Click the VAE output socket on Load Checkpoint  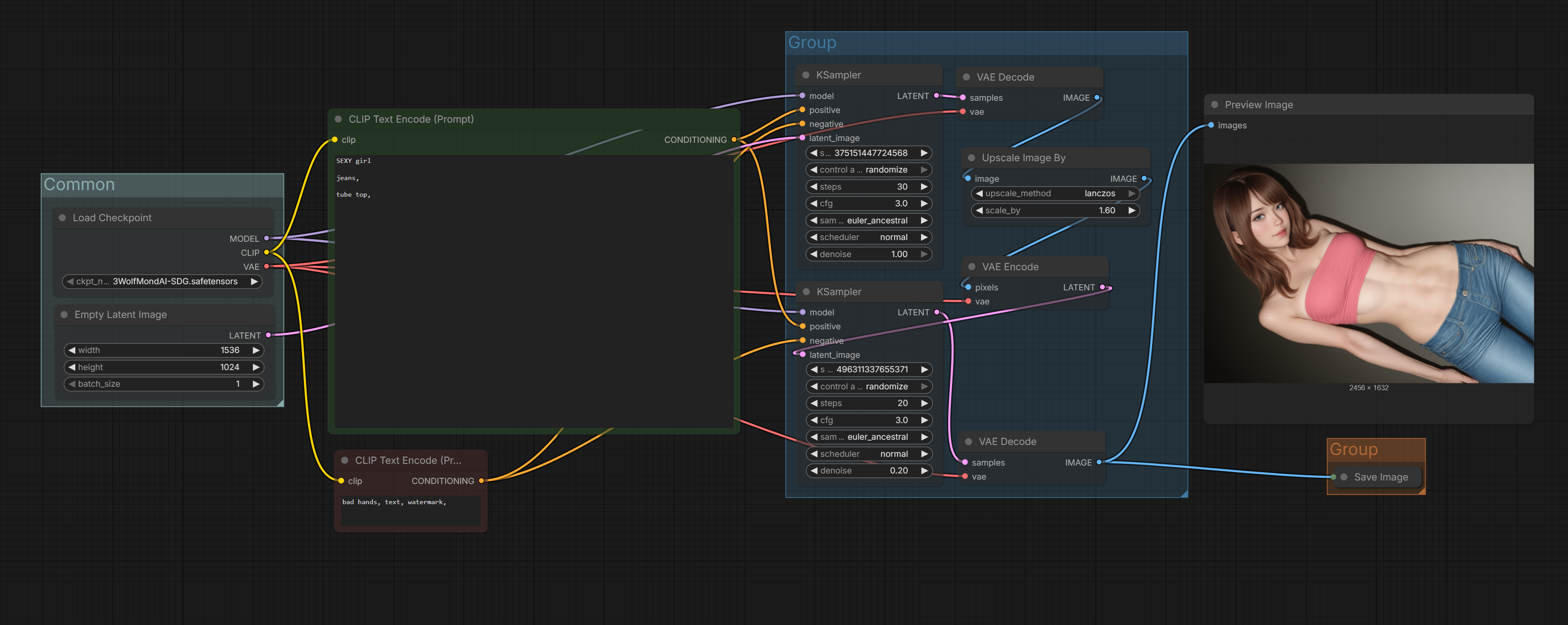click(x=267, y=267)
